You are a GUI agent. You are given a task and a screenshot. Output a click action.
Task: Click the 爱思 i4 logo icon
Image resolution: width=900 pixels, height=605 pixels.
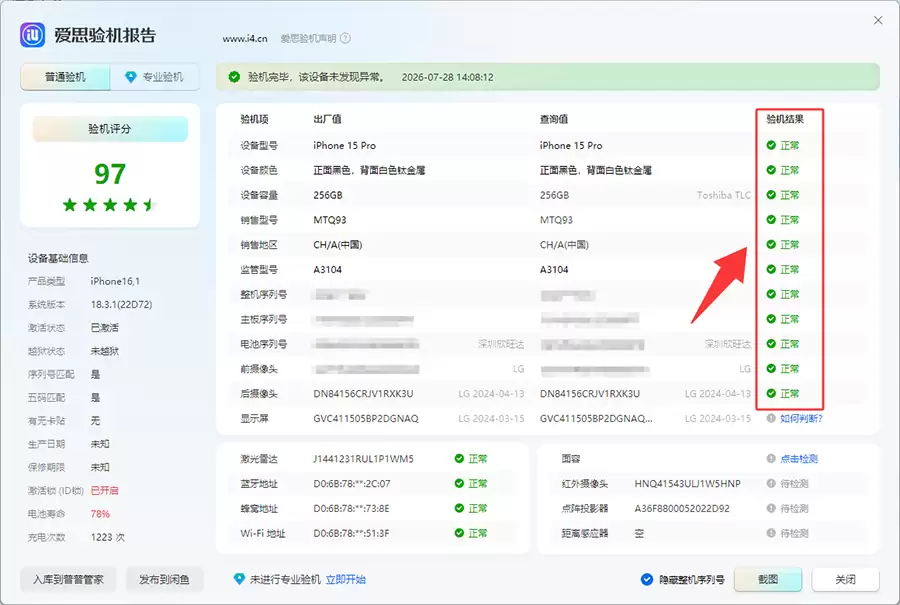coord(32,35)
